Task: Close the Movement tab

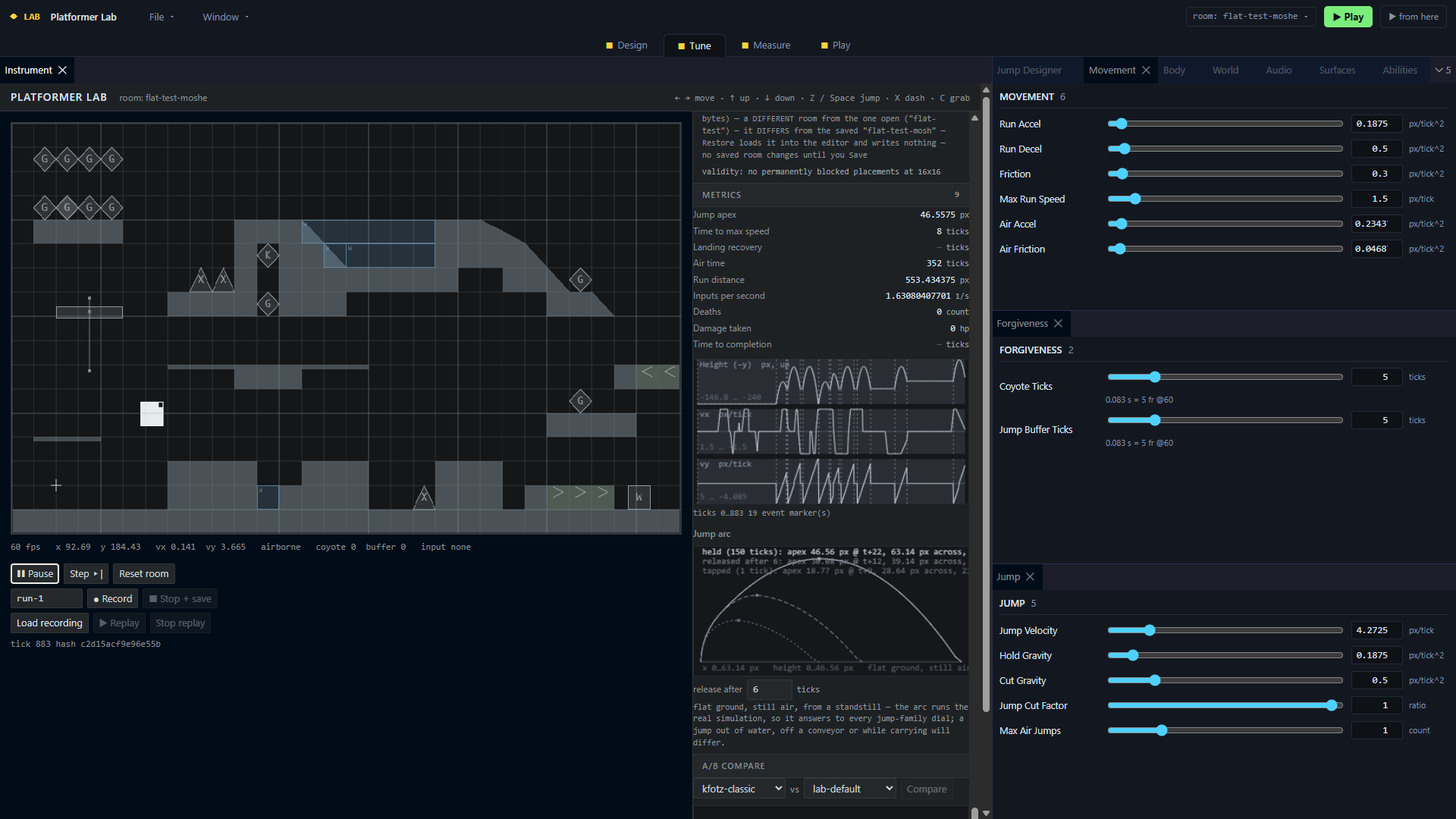Action: click(1146, 71)
